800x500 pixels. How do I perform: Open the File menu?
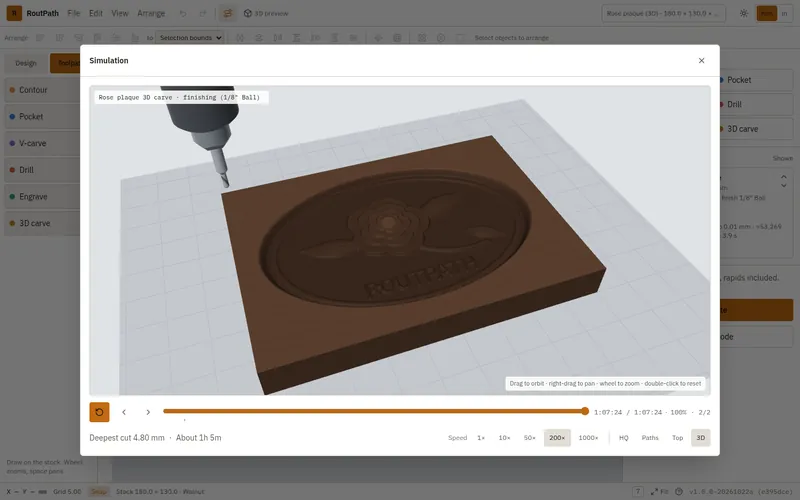coord(73,13)
